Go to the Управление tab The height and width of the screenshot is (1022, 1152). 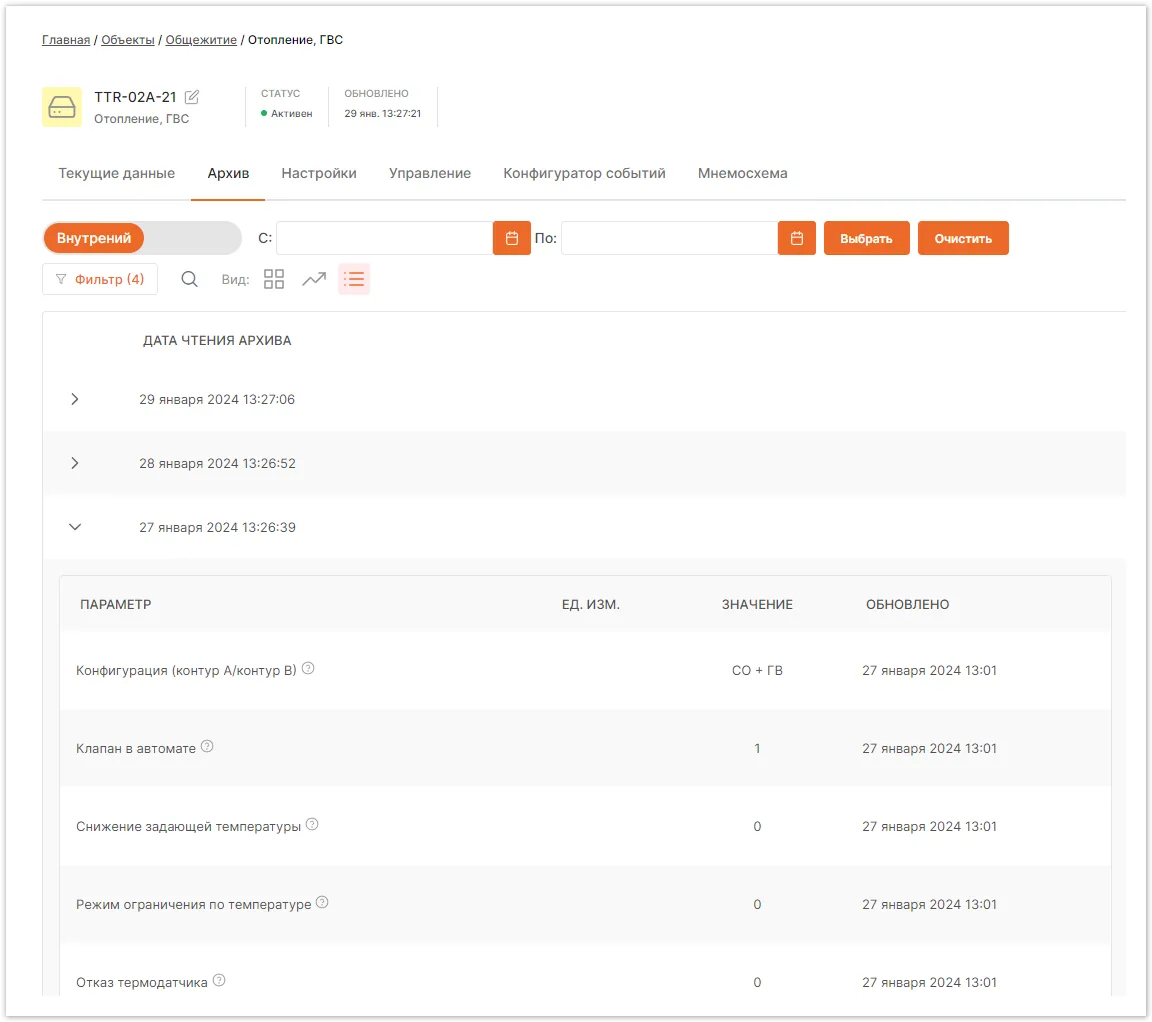tap(430, 173)
